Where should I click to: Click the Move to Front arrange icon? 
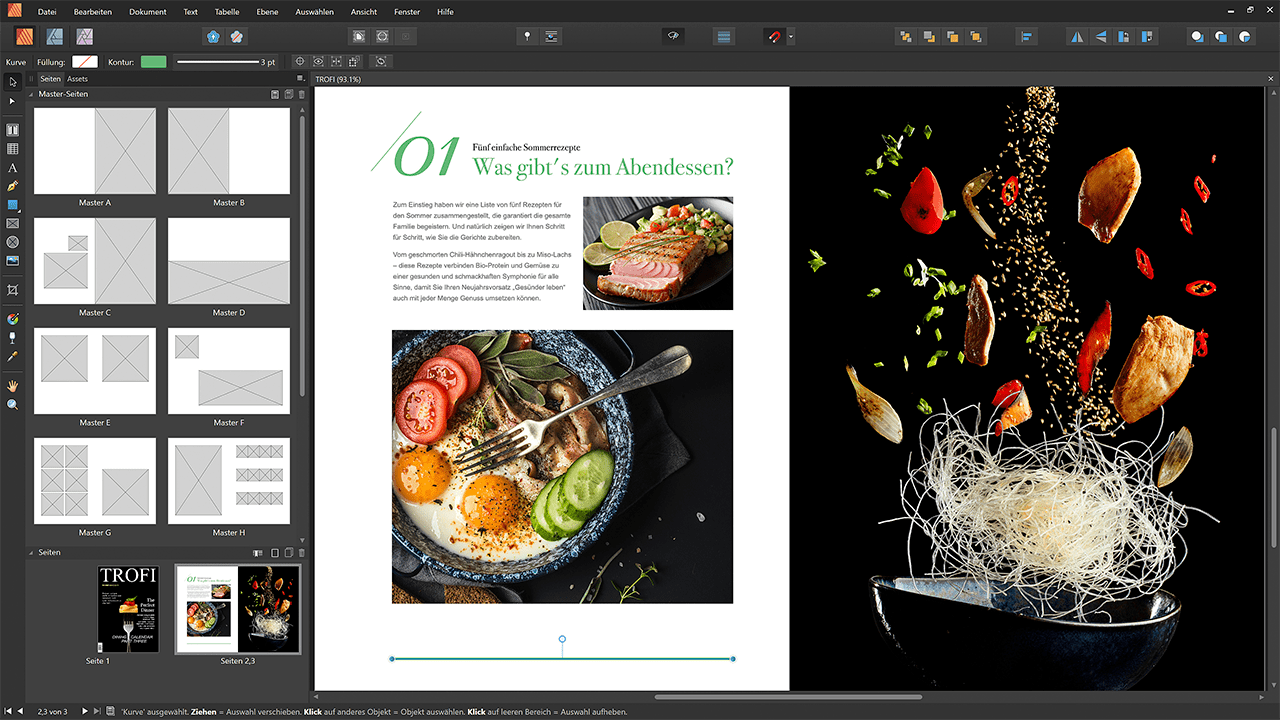tap(976, 37)
